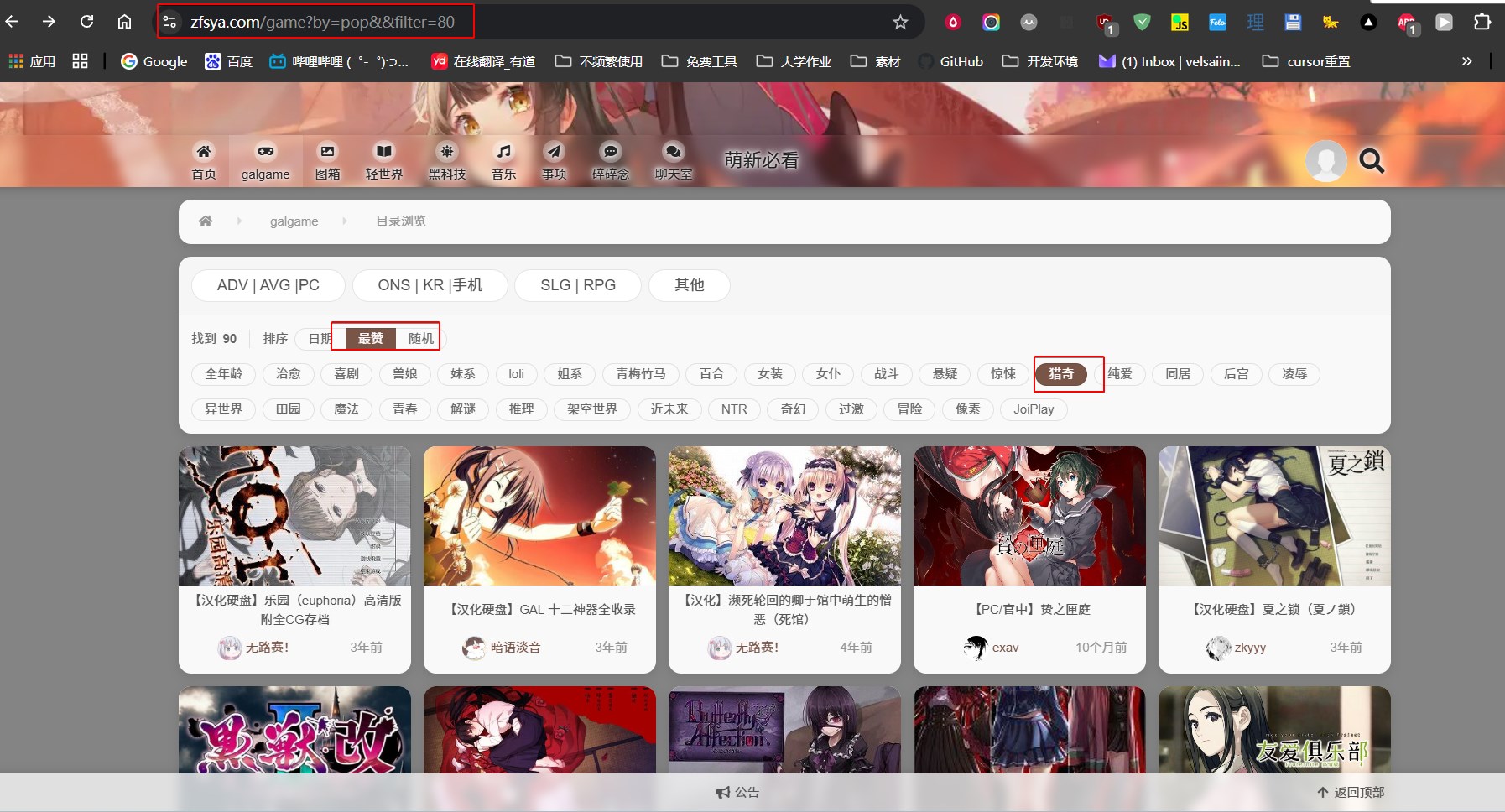Switch to the 其他 tab
The width and height of the screenshot is (1505, 812).
(x=690, y=285)
